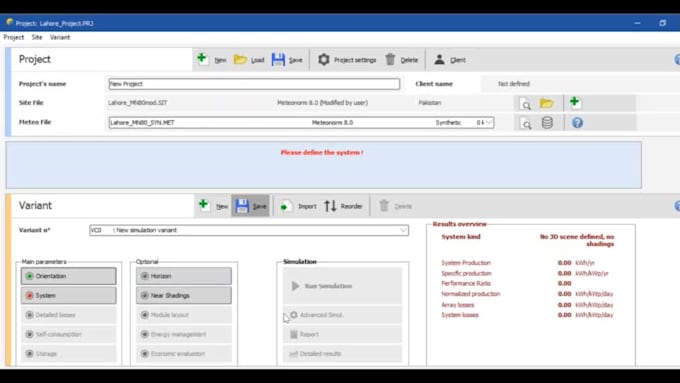Viewport: 680px width, 383px height.
Task: Open the Variant menu
Action: pos(60,37)
